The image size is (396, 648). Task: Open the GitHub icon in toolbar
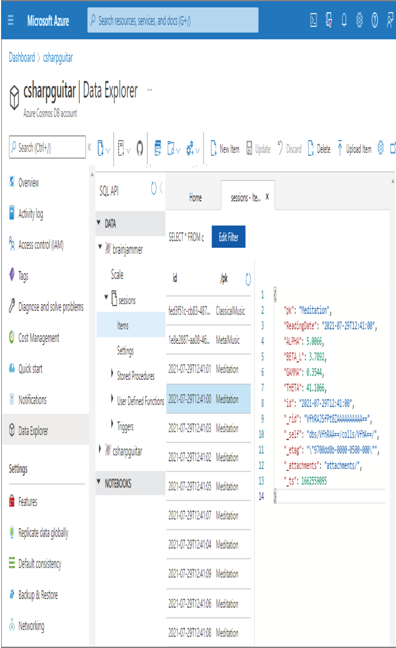click(x=140, y=148)
